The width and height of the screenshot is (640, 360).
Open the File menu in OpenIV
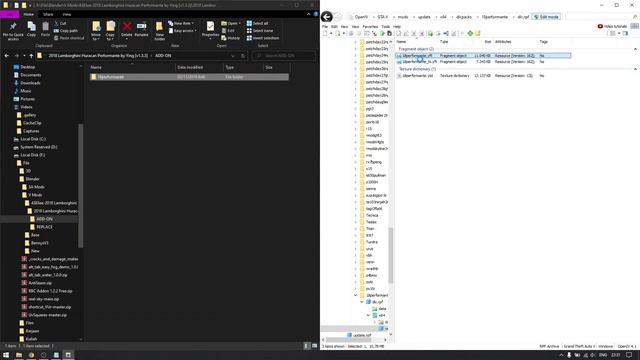[x=325, y=27]
